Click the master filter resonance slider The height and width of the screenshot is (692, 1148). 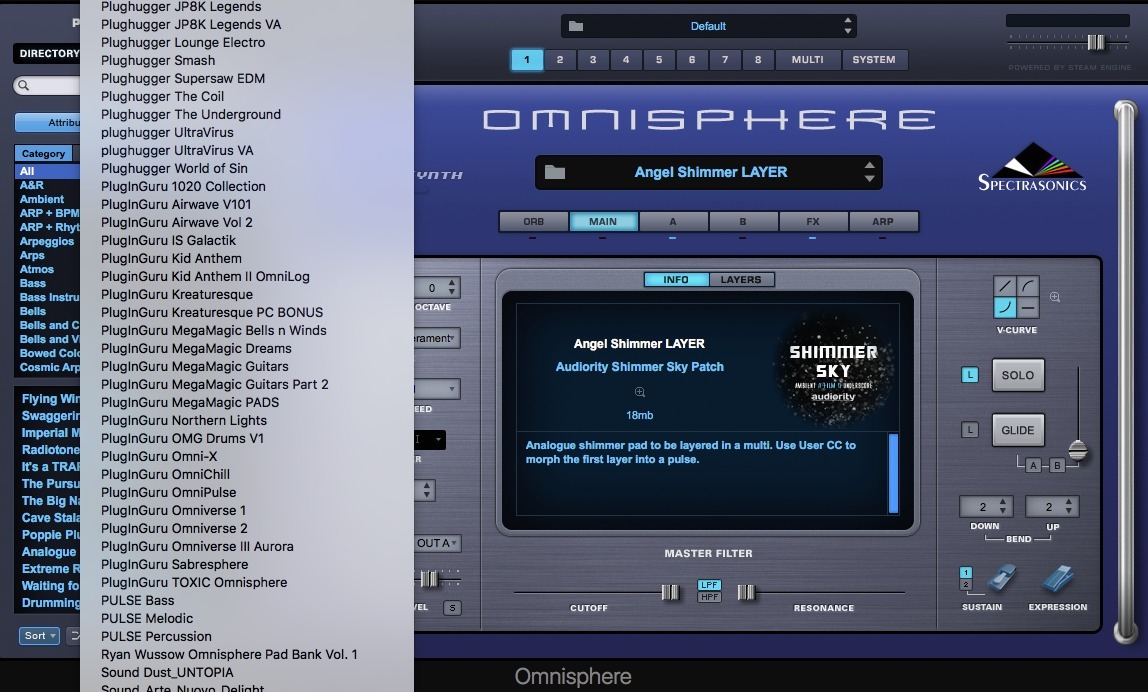[x=745, y=592]
